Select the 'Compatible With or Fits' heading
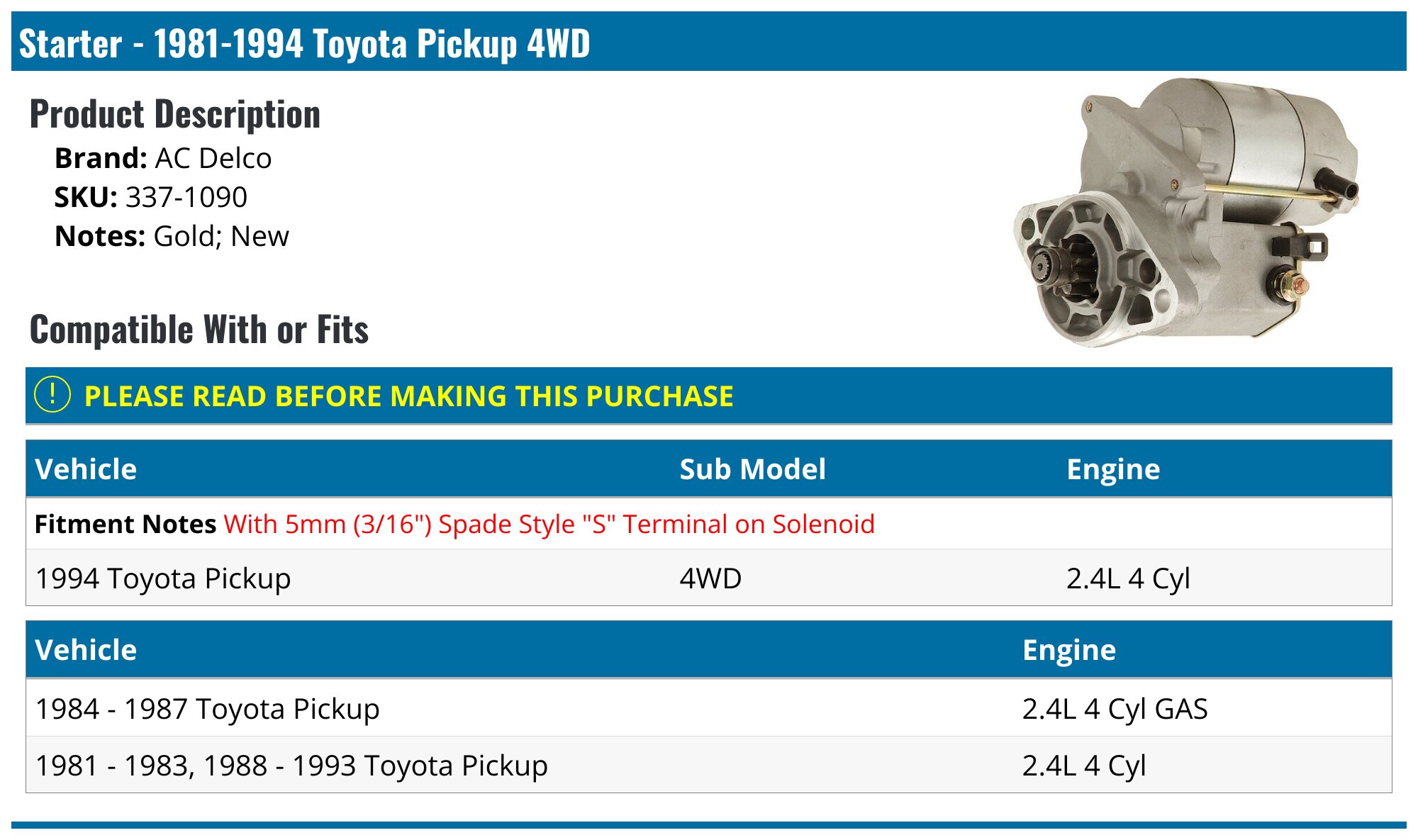Screen dimensions: 1418x840 coord(199,330)
